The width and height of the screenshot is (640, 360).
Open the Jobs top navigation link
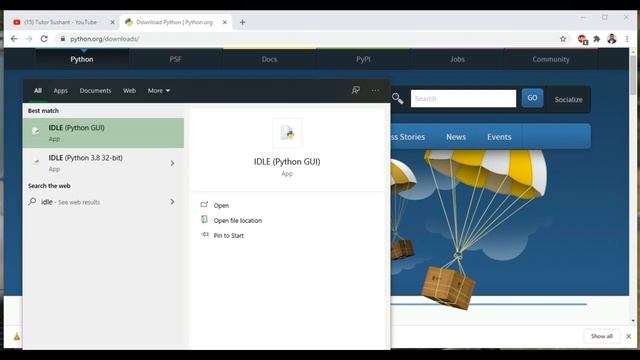pyautogui.click(x=457, y=59)
